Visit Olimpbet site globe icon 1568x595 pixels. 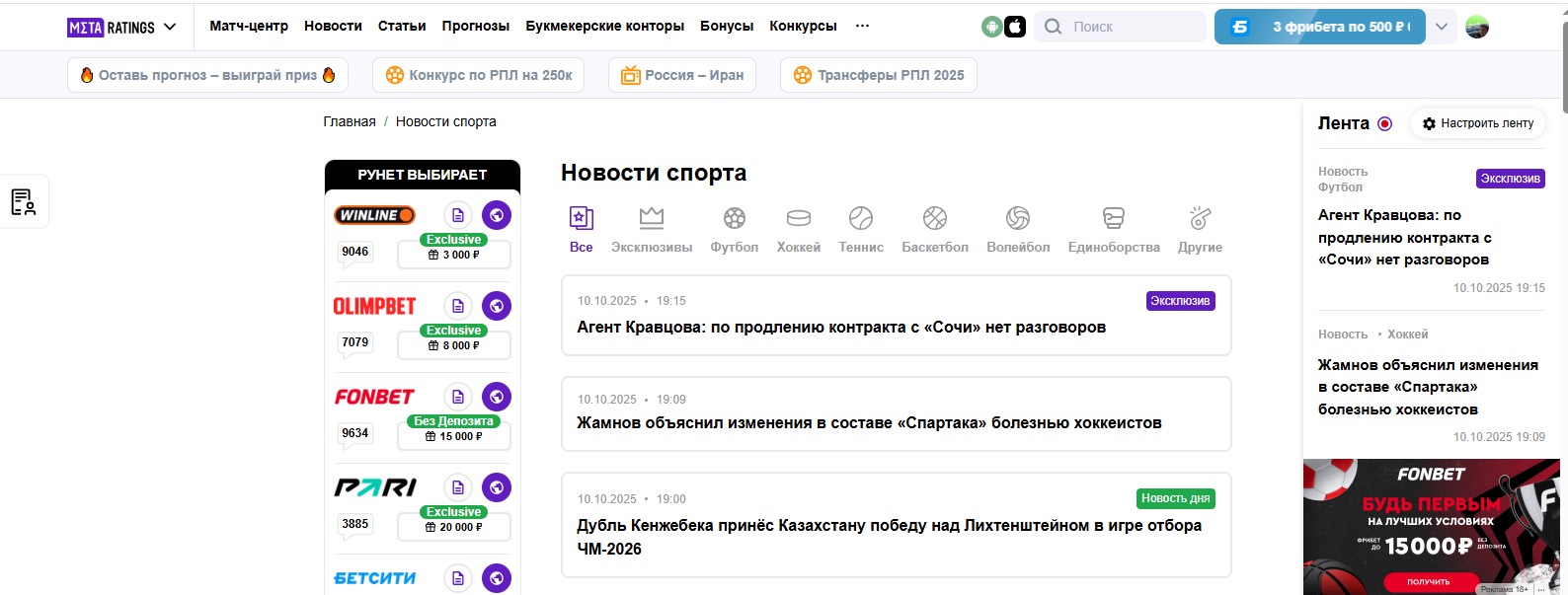tap(497, 306)
